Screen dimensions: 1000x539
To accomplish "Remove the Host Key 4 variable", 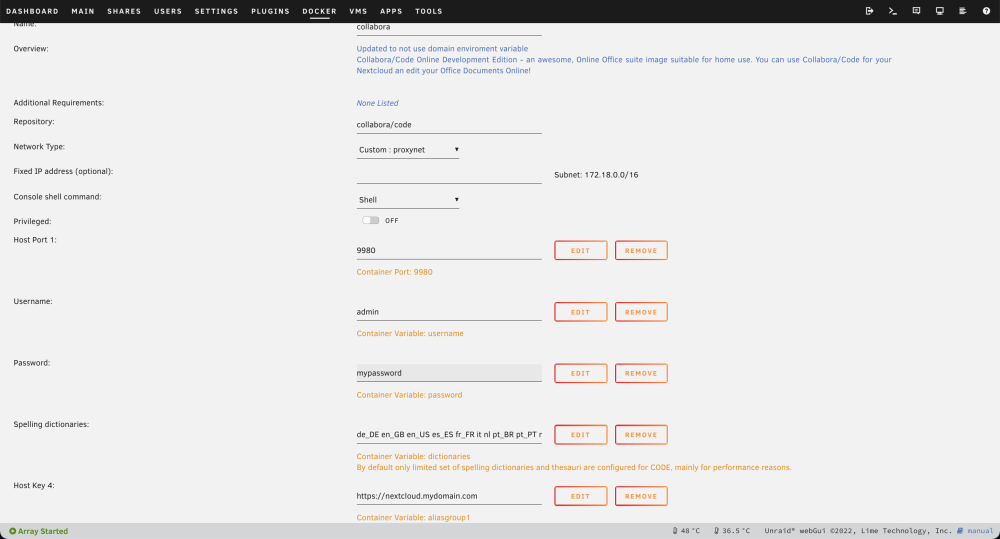I will [641, 496].
